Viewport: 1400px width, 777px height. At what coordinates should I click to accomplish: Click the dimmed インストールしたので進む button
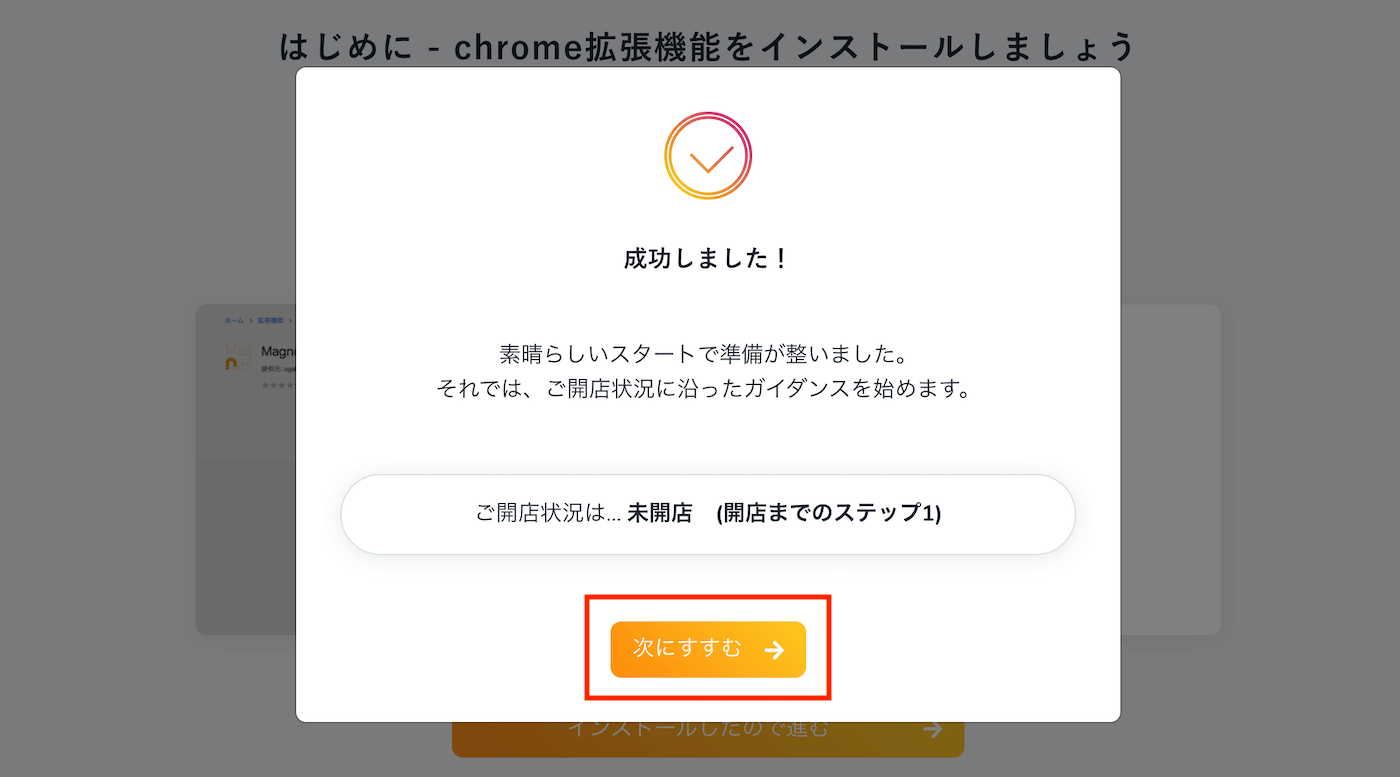click(708, 739)
